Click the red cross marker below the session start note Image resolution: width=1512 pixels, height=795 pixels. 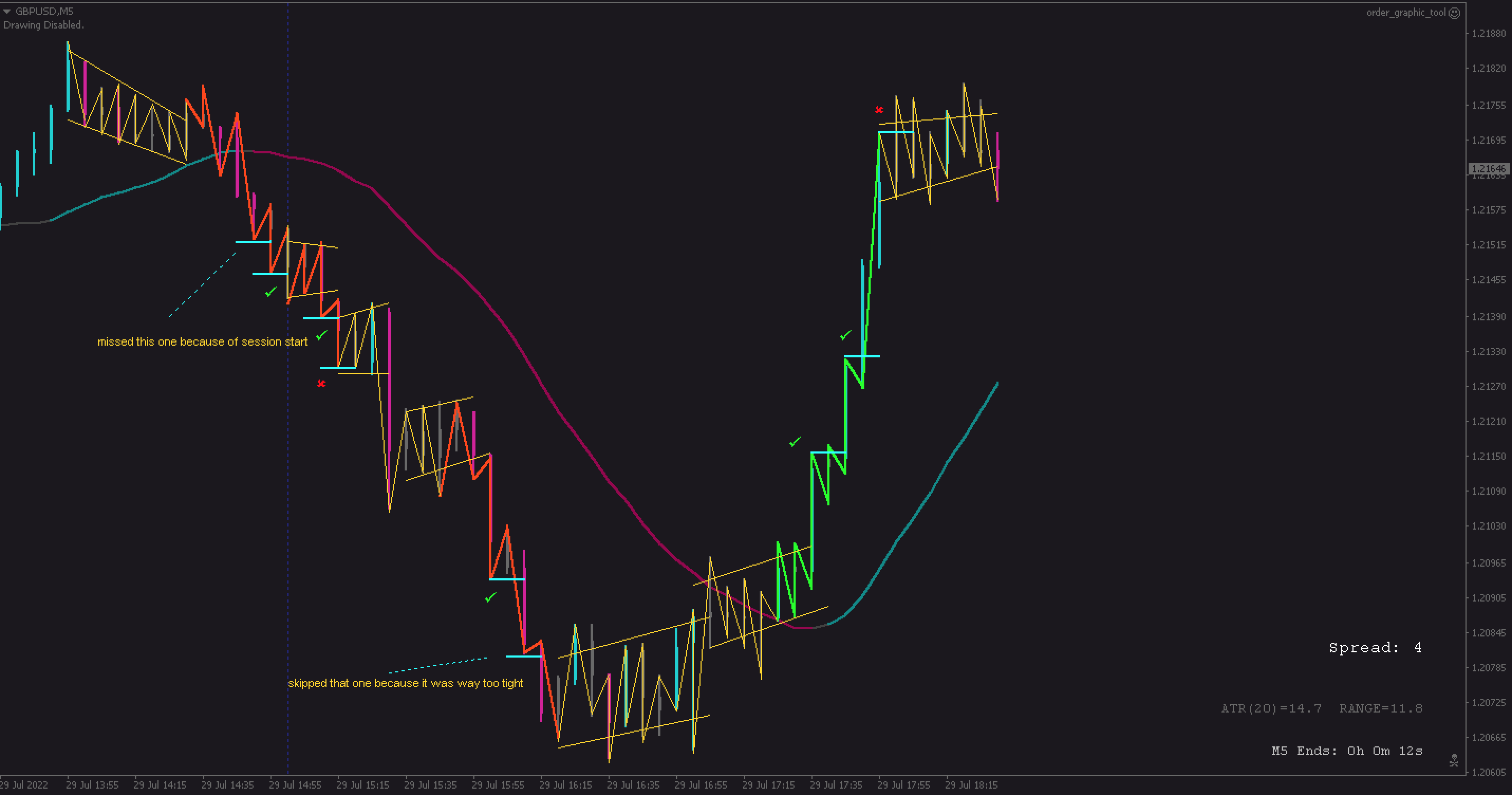[x=321, y=383]
